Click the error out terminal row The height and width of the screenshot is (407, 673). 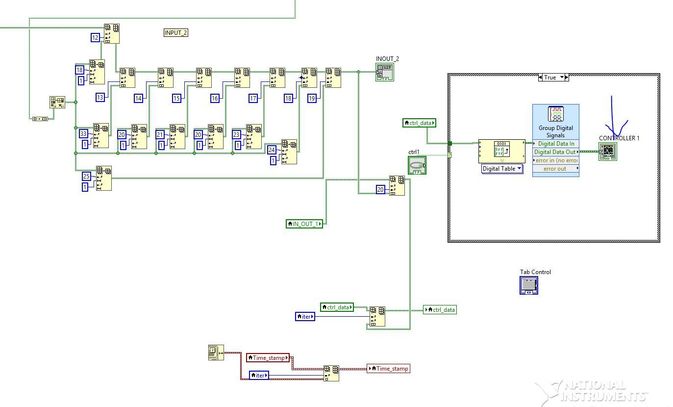pyautogui.click(x=556, y=169)
